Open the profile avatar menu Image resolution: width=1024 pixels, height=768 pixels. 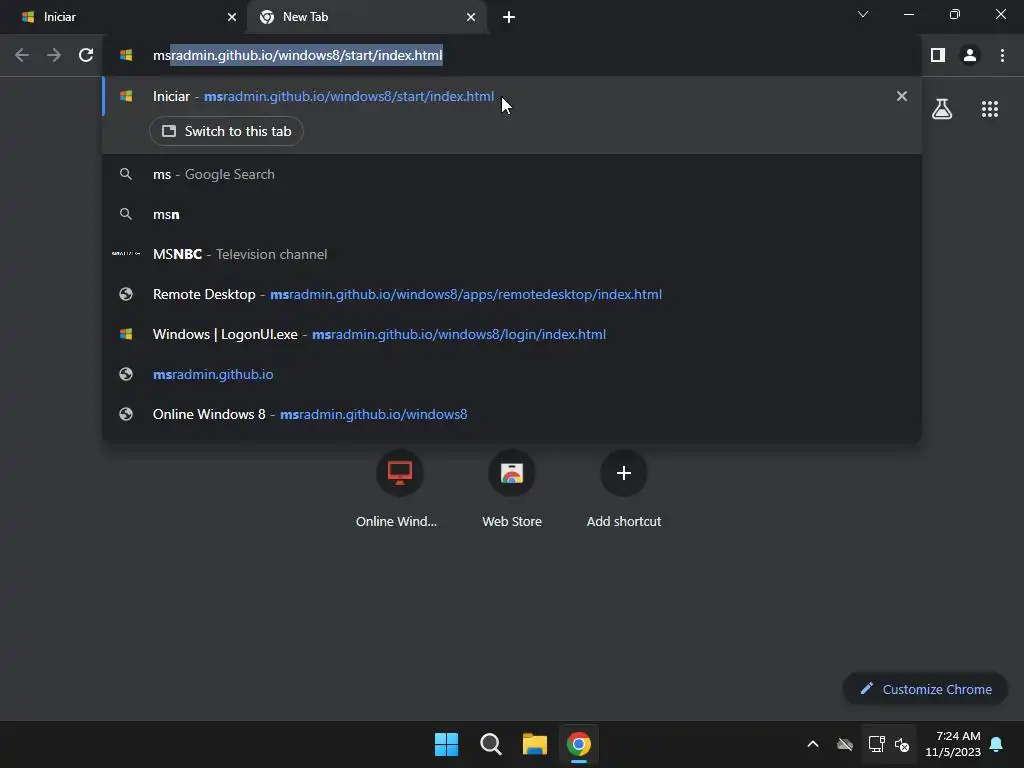point(970,56)
